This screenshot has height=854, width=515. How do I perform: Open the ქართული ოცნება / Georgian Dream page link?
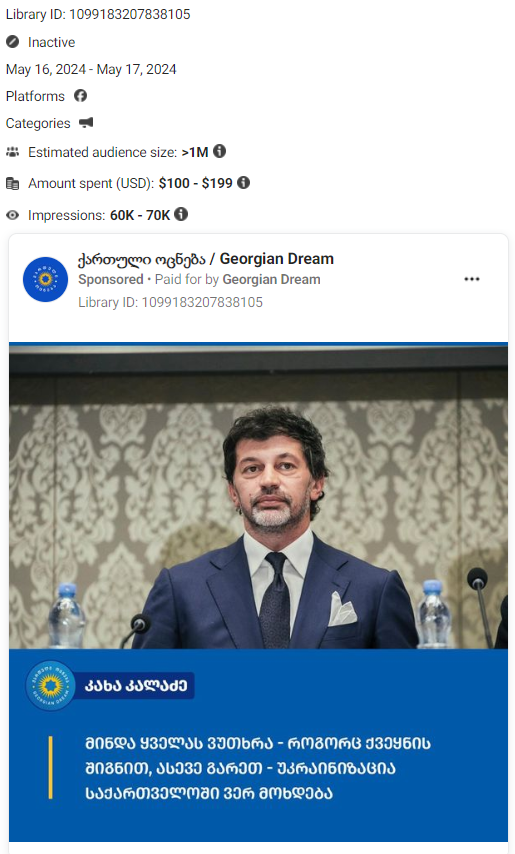[206, 259]
